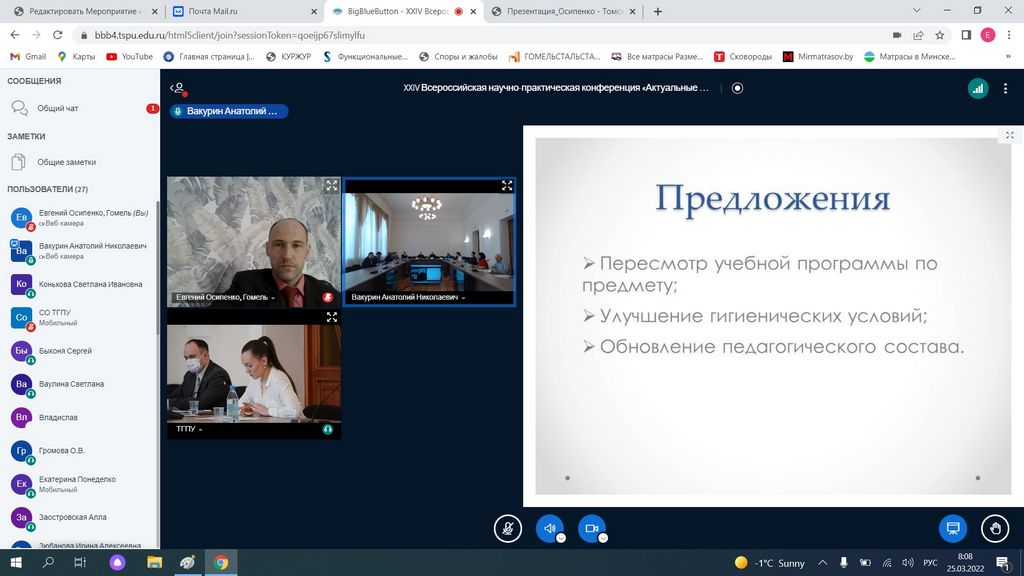Click the recording indicator next to the title
This screenshot has width=1024, height=576.
point(737,88)
